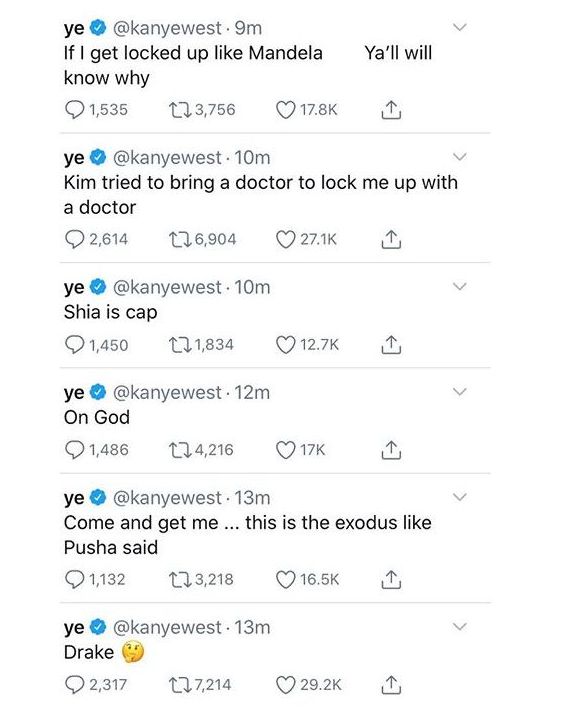Share the Drake tweet
568x720 pixels.
[x=391, y=685]
